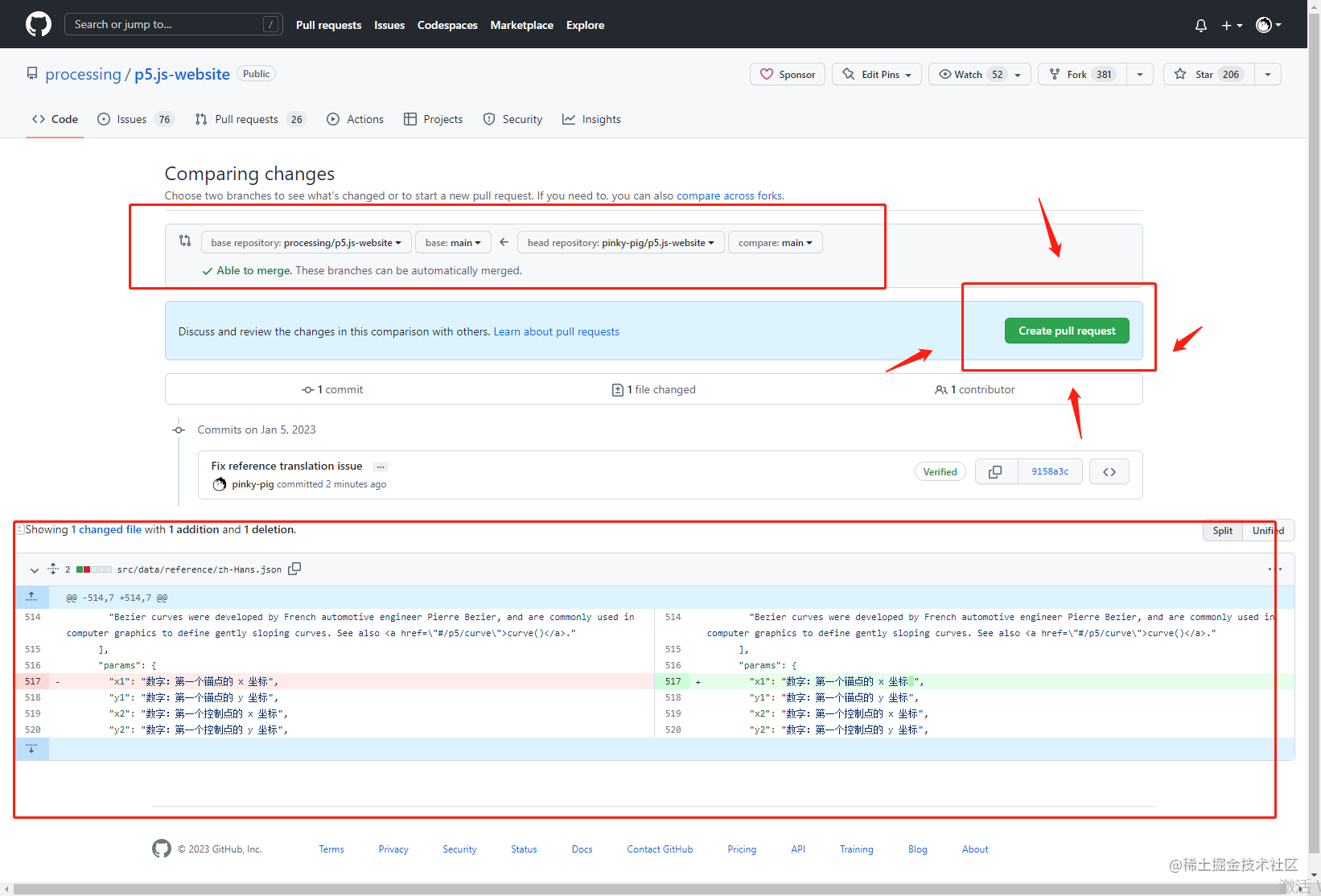Viewport: 1321px width, 896px height.
Task: Open the Terms footer link
Action: click(x=331, y=849)
